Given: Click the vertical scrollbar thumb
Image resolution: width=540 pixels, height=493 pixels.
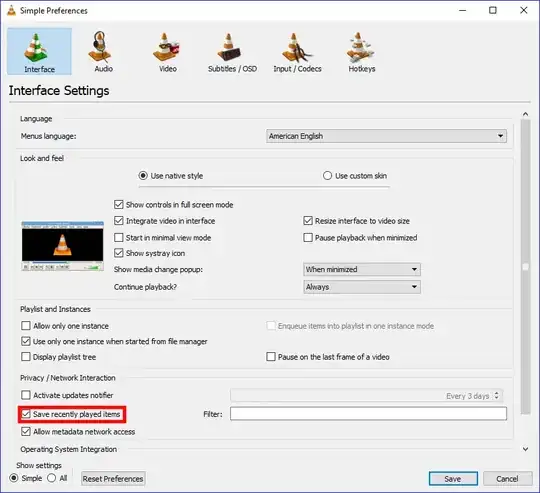Looking at the screenshot, I should tap(525, 267).
